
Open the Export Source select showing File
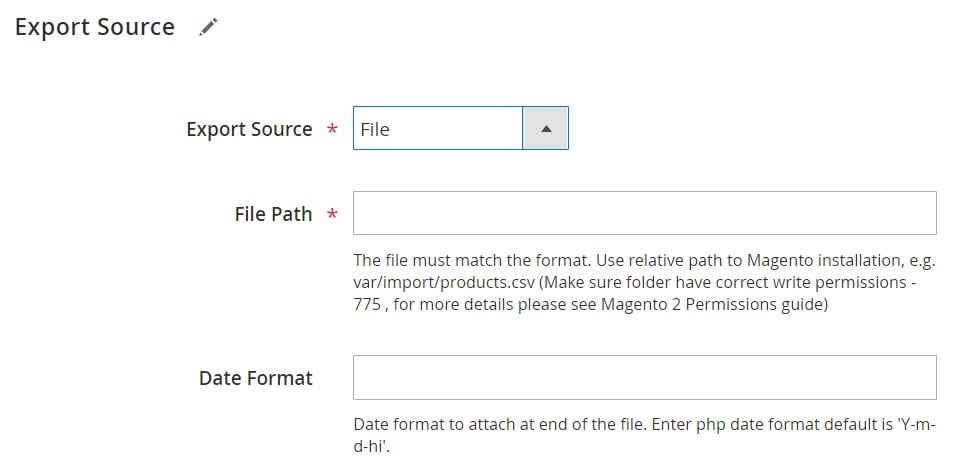pyautogui.click(x=461, y=128)
